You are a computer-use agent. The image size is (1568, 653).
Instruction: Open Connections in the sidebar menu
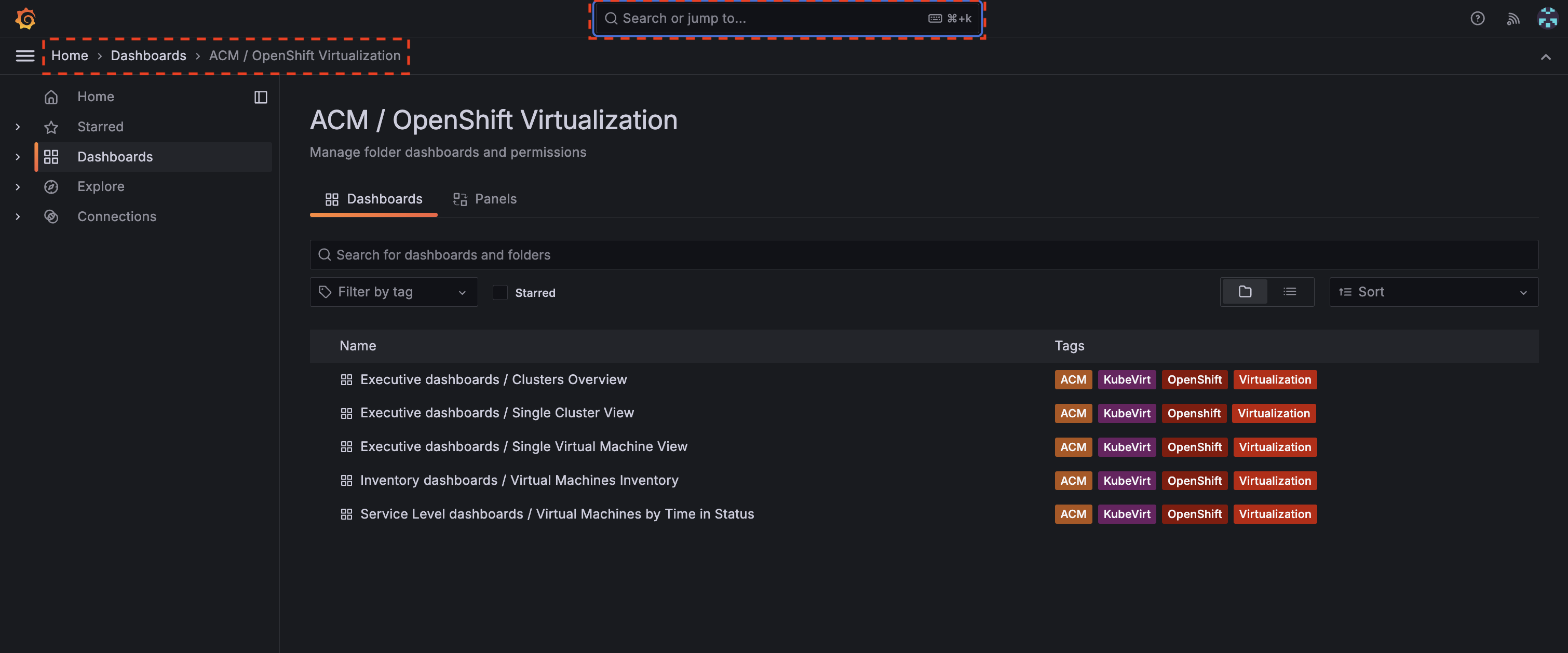point(117,216)
